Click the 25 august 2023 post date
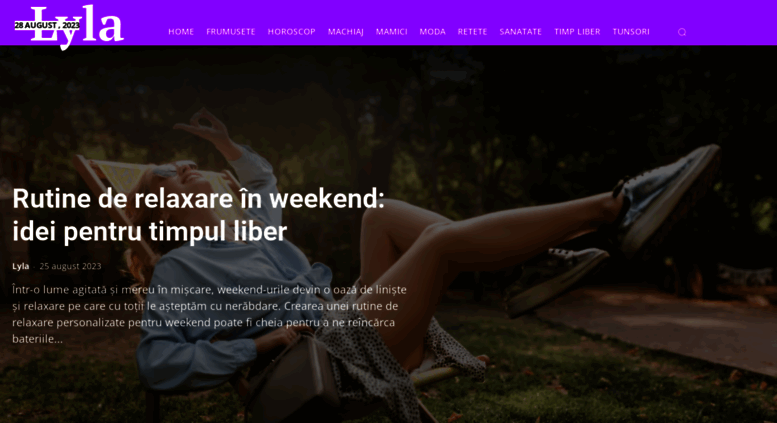 (70, 266)
